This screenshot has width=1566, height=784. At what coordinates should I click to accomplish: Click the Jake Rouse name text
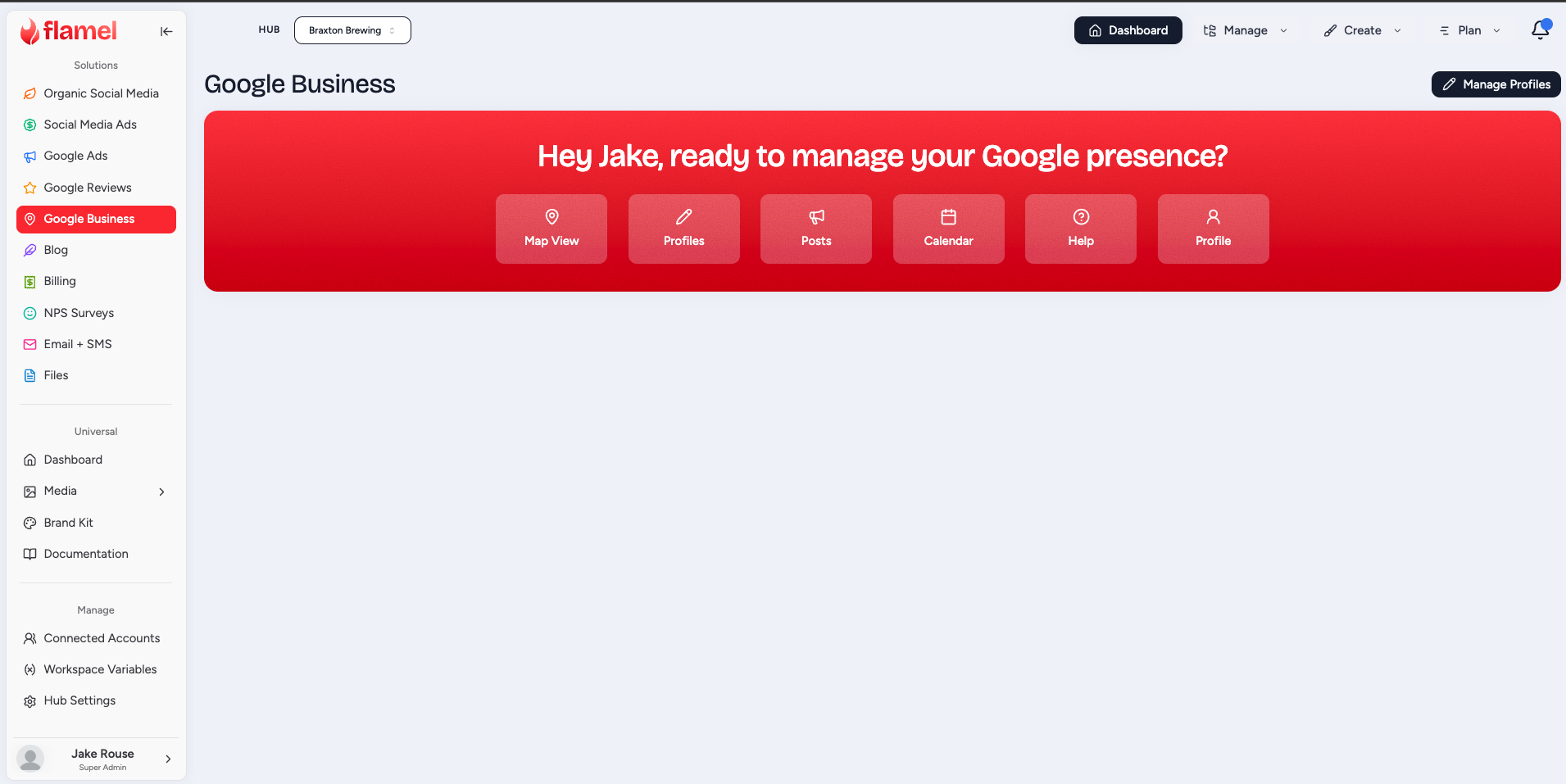(102, 754)
